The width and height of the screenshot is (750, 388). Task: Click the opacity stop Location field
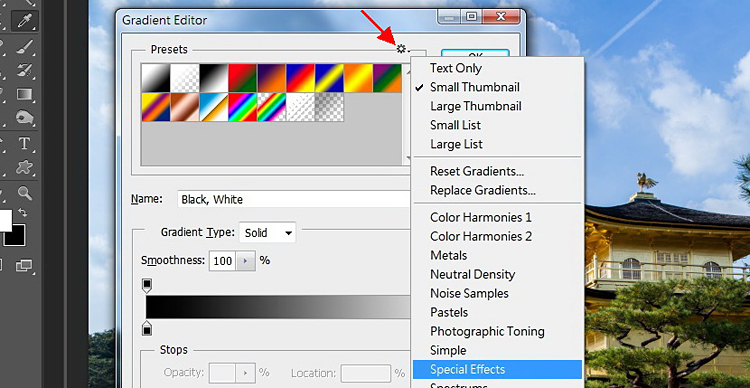pyautogui.click(x=366, y=373)
